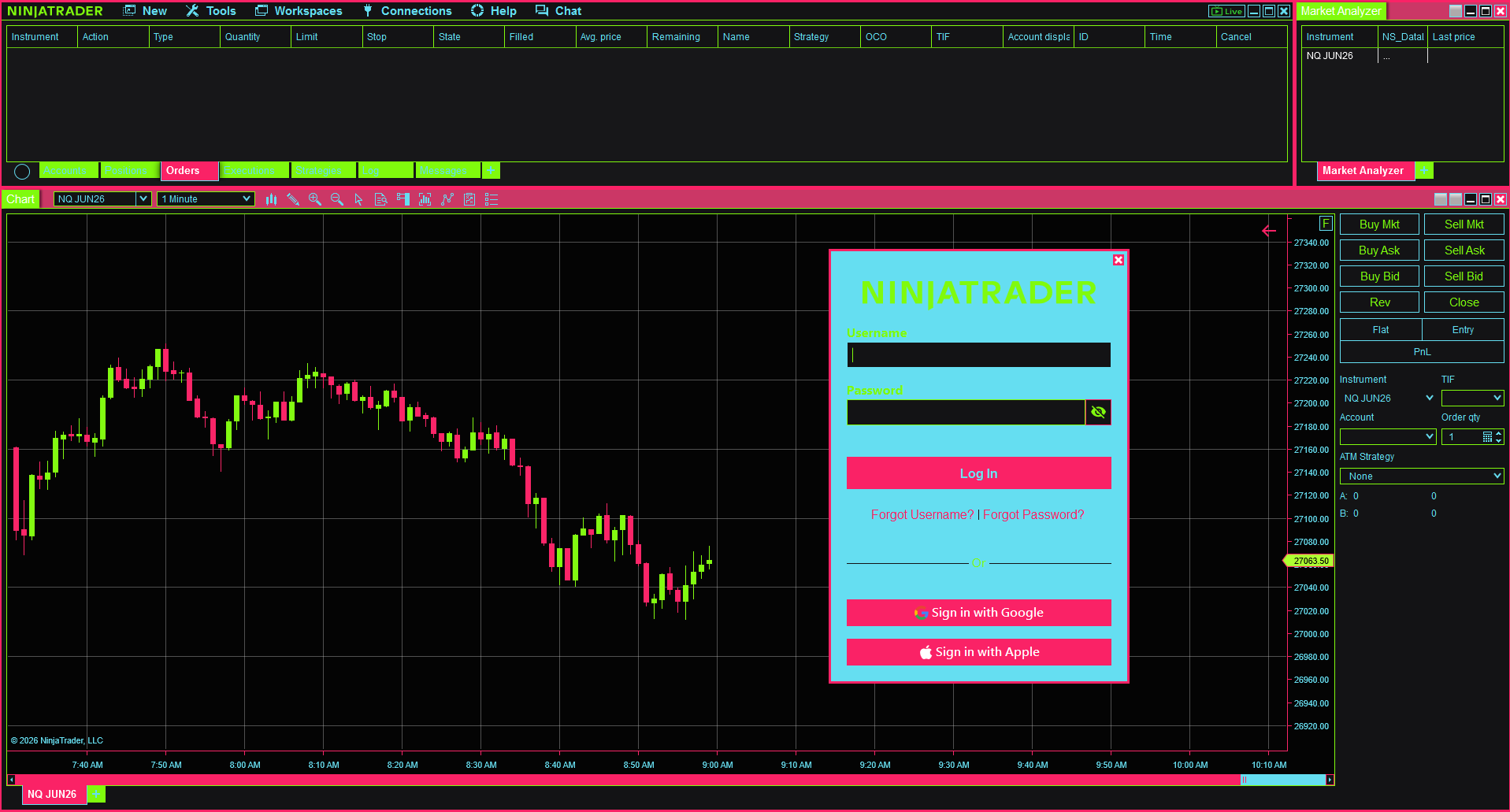Expand the NQ JUN26 instrument dropdown in chart toolbar
Screen dimensions: 1510x812
click(143, 198)
